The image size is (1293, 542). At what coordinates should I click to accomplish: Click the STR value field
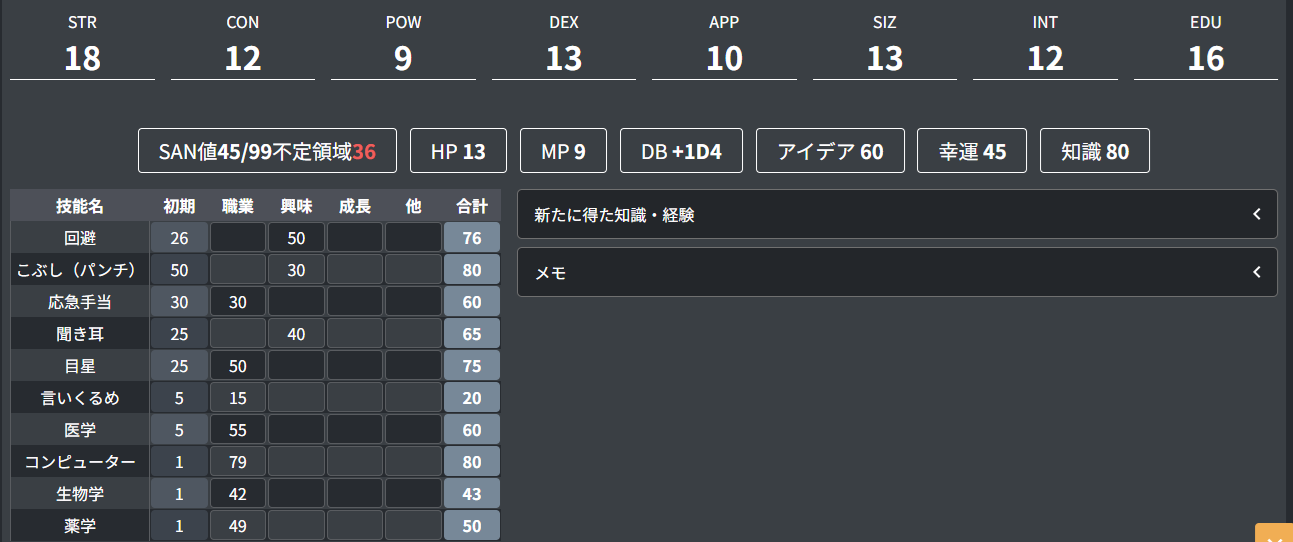[x=82, y=59]
